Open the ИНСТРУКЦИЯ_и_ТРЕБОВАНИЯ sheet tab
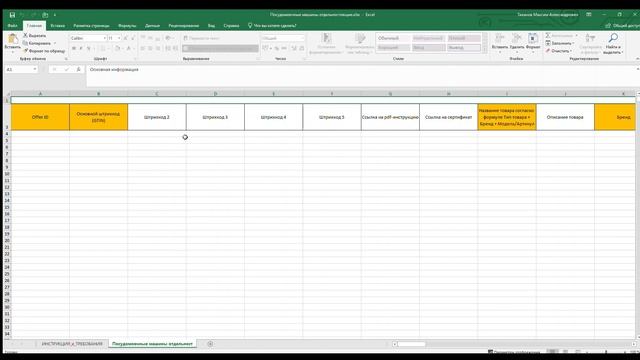Image resolution: width=640 pixels, height=360 pixels. tap(72, 344)
